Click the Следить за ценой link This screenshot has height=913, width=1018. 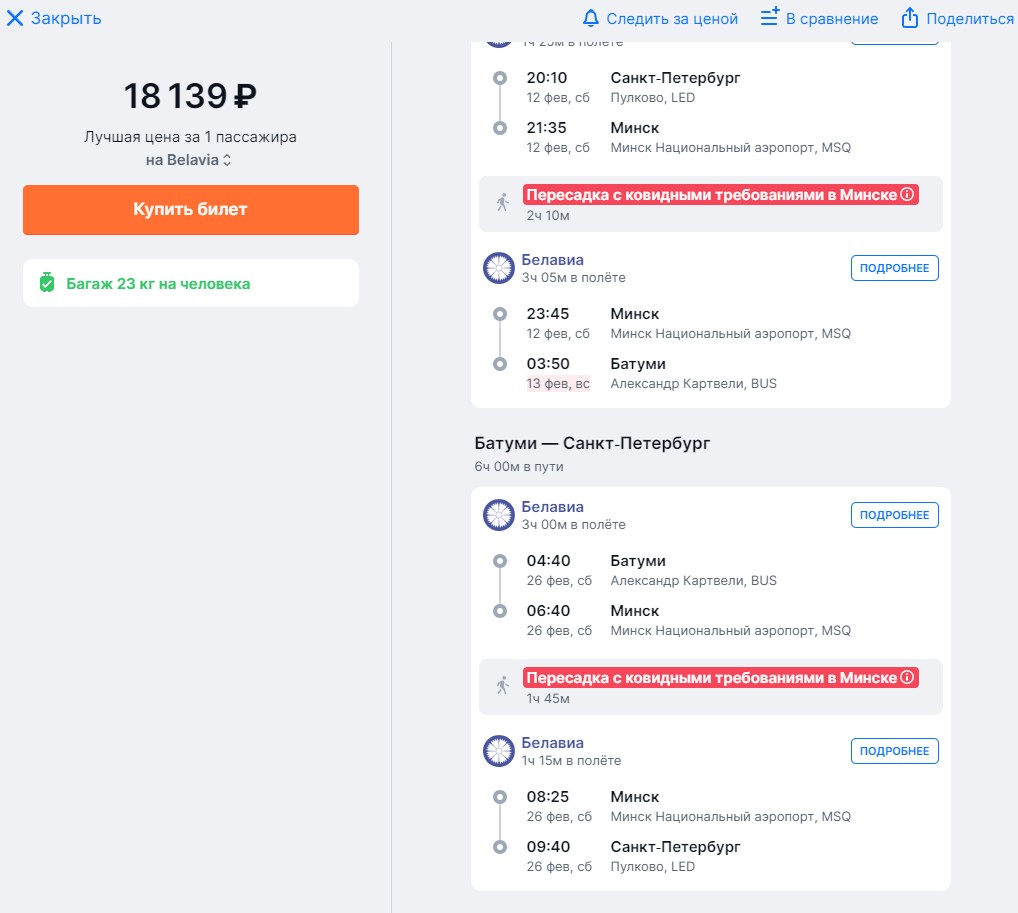pos(672,19)
